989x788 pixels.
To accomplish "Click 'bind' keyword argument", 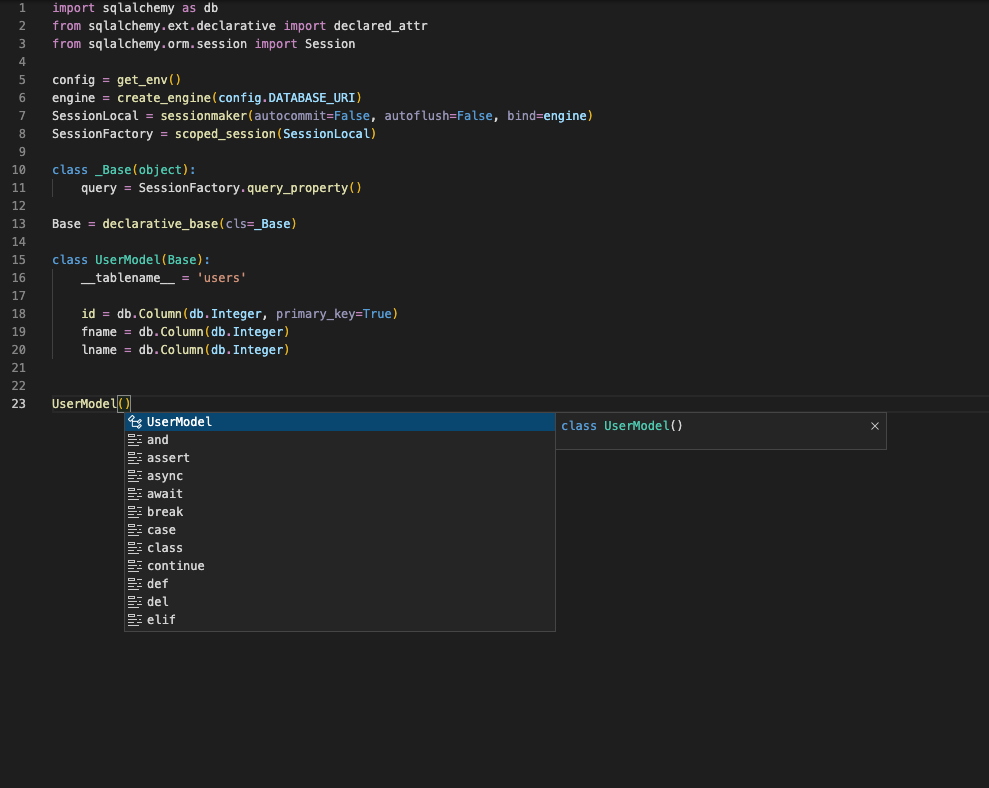I will [x=522, y=116].
